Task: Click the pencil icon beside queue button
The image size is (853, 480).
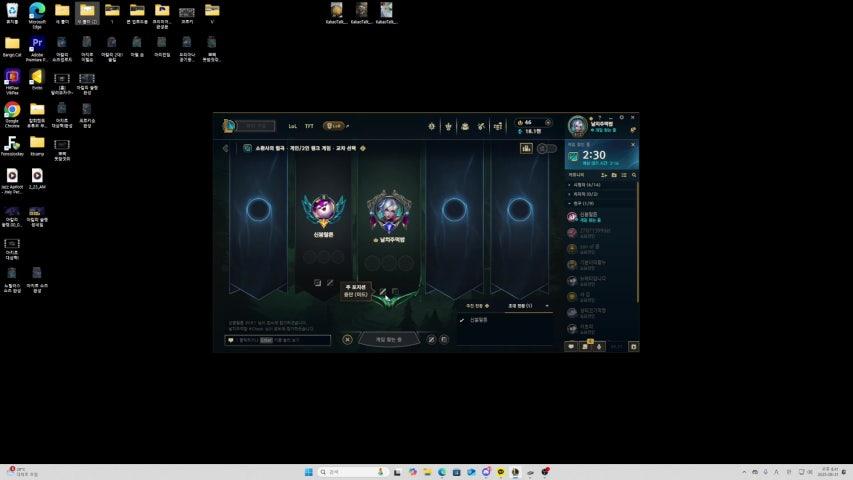Action: pyautogui.click(x=431, y=340)
